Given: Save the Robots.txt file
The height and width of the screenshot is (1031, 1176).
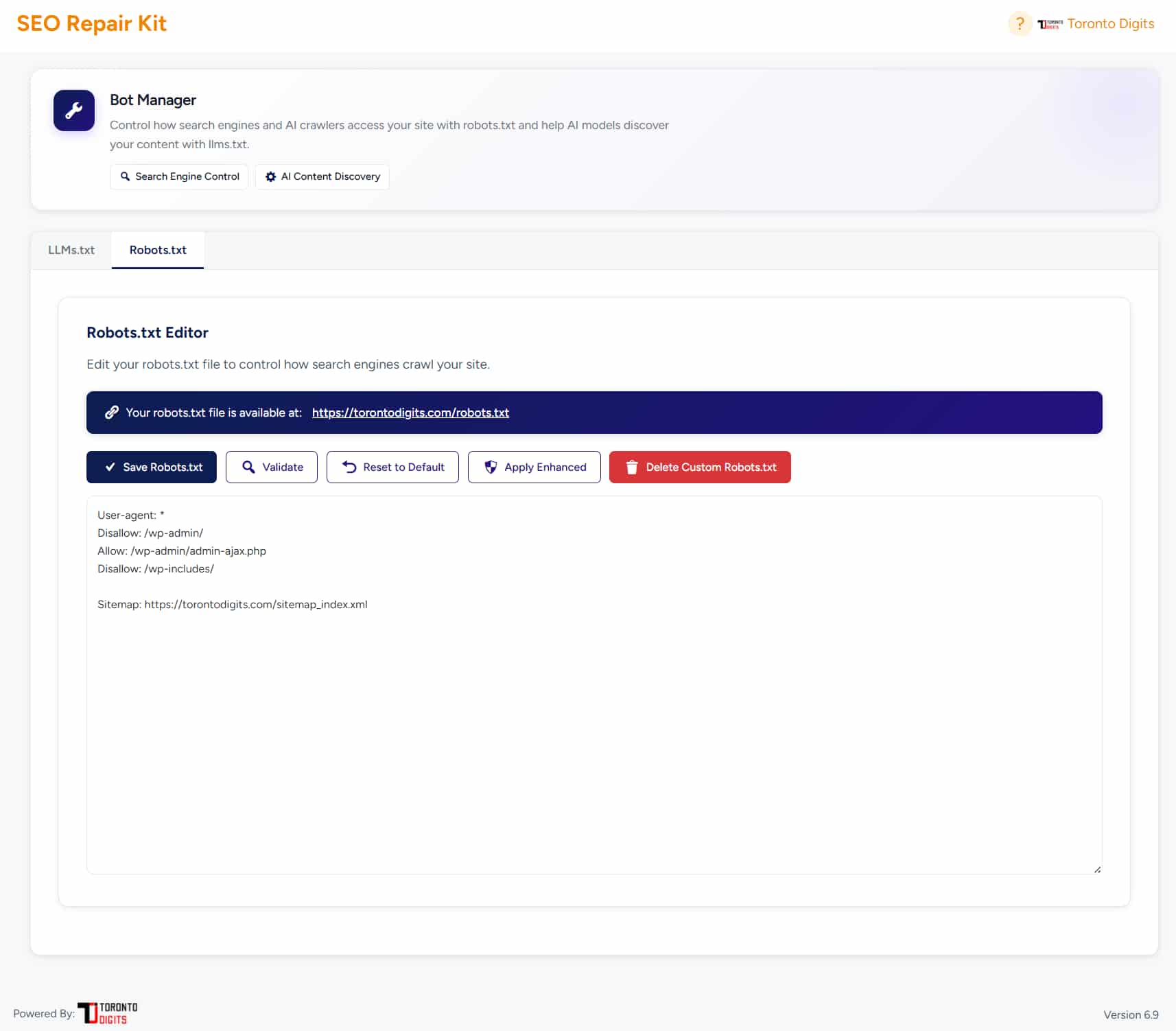Looking at the screenshot, I should click(x=152, y=467).
